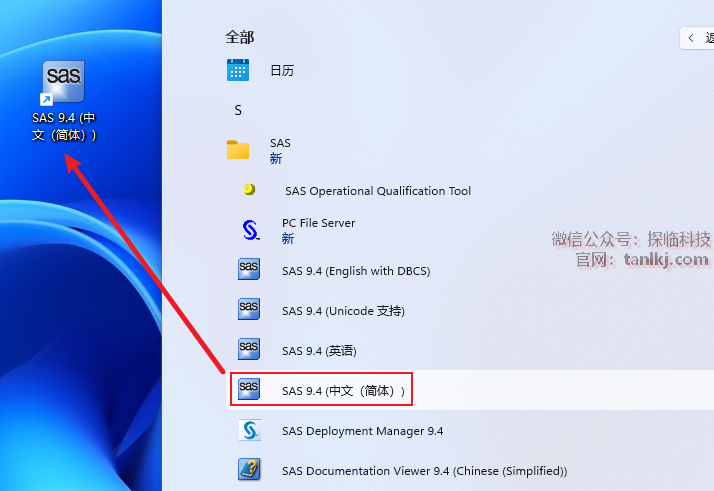
Task: Launch 'SAS 9.4 (English with DBCS)' text
Action: (356, 271)
